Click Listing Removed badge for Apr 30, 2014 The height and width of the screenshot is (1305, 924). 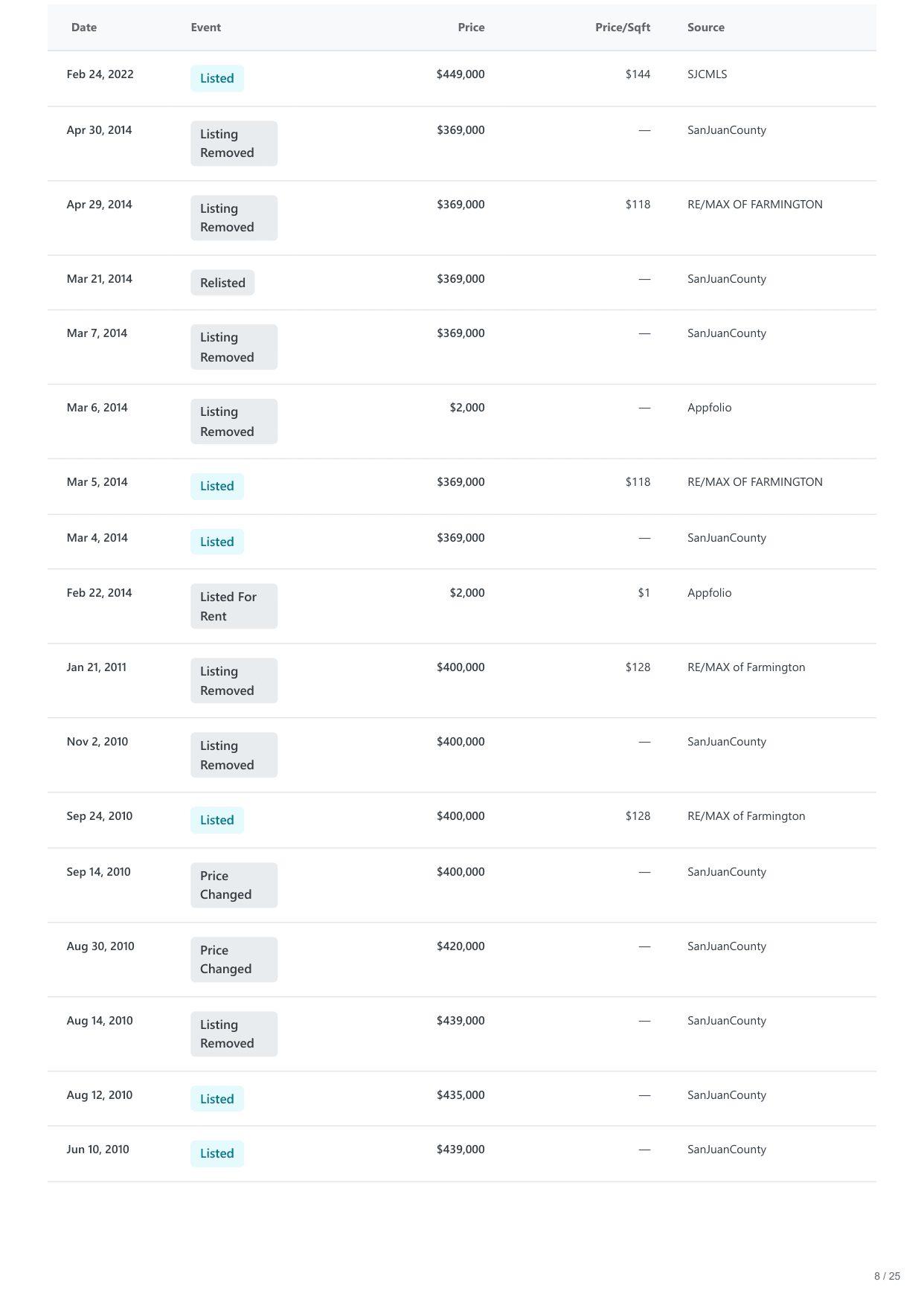coord(234,144)
